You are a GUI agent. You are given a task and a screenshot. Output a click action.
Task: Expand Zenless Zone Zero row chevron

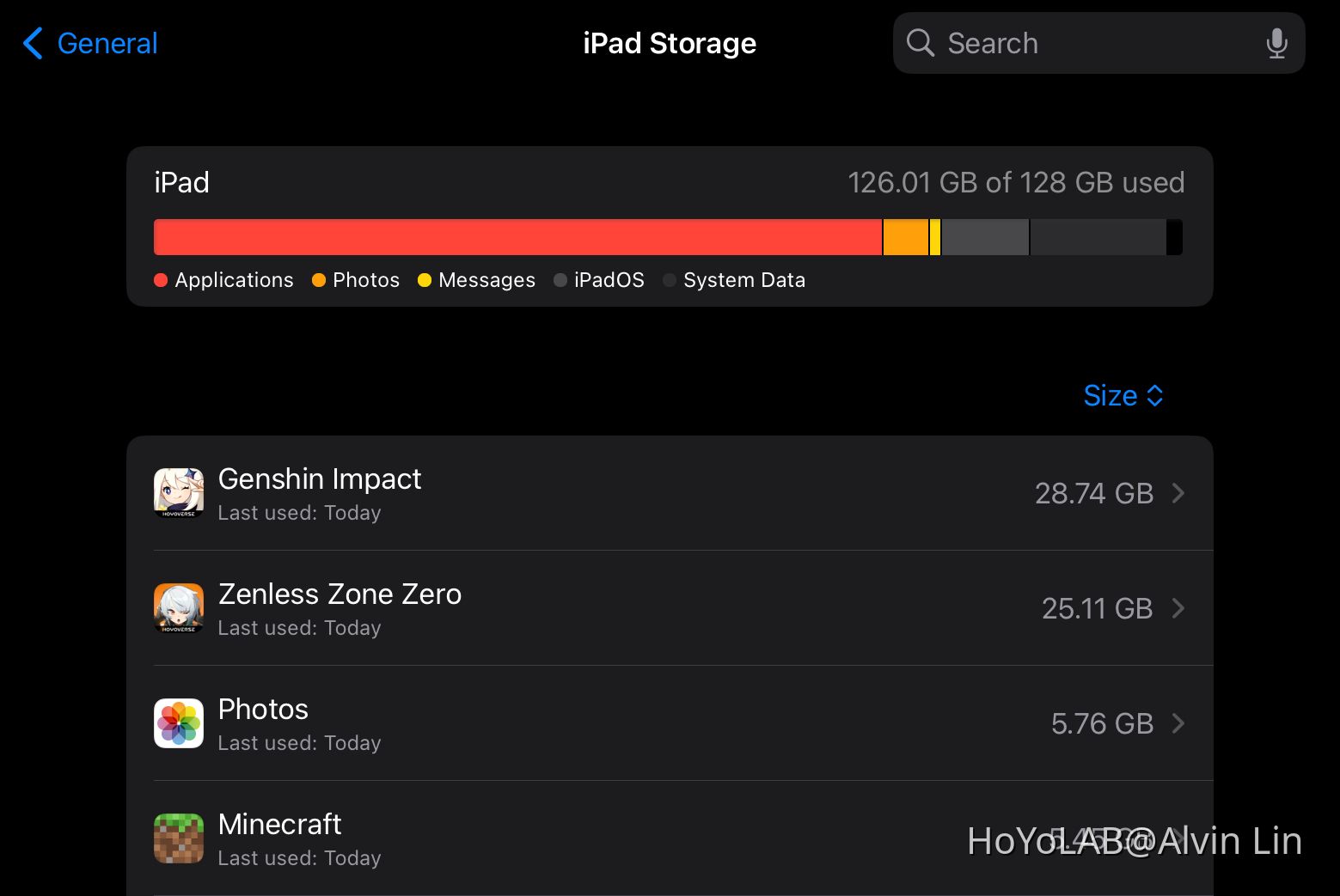tap(1178, 608)
